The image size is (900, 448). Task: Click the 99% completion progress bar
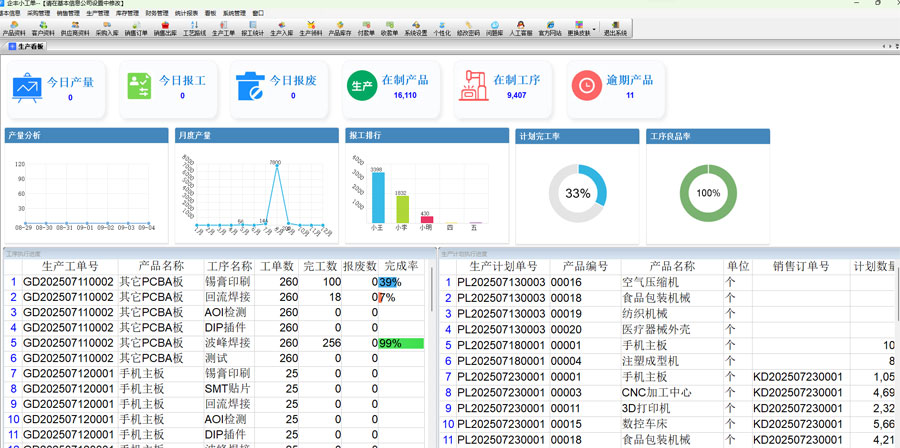pos(400,343)
